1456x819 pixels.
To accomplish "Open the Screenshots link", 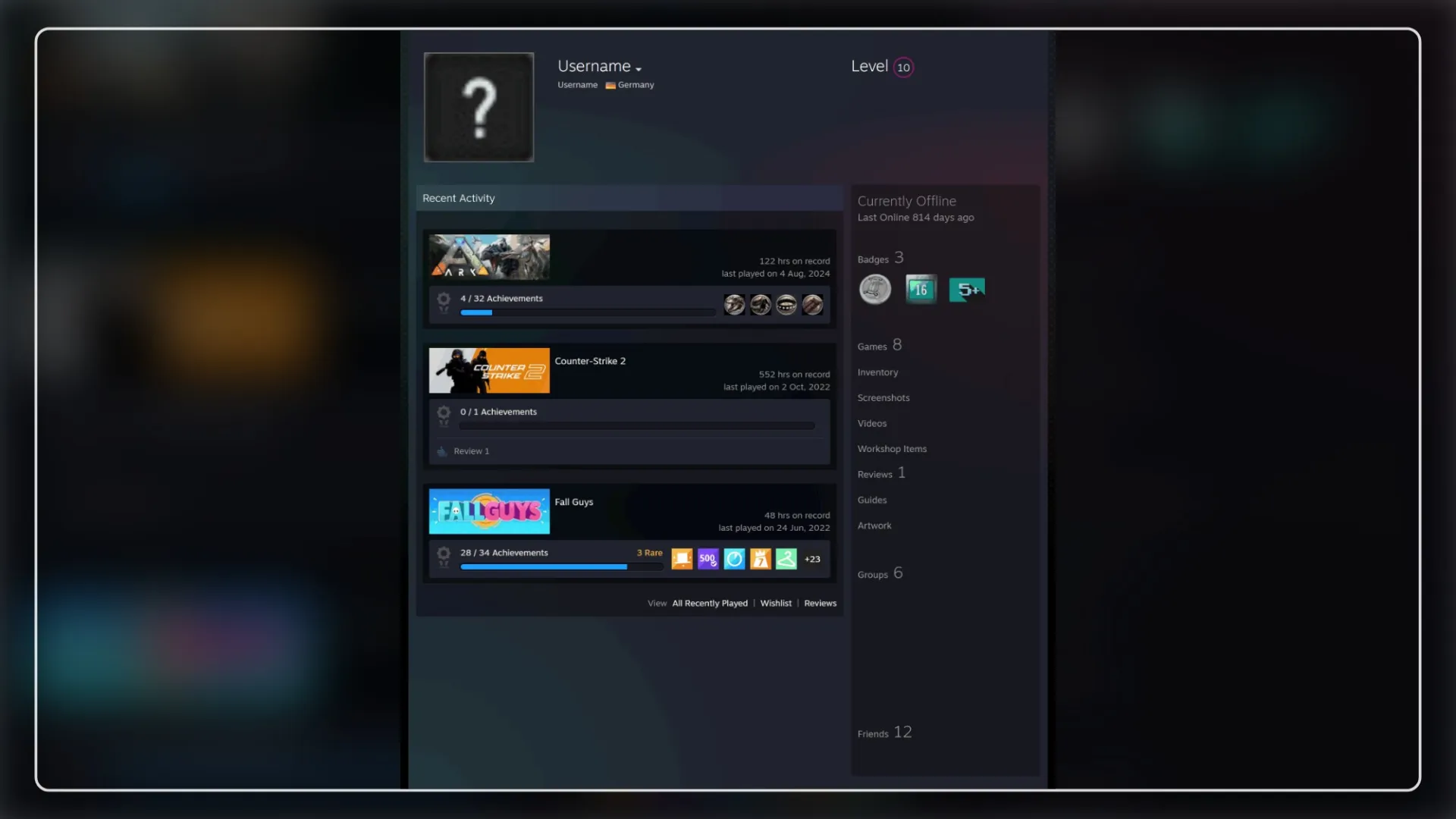I will (883, 398).
